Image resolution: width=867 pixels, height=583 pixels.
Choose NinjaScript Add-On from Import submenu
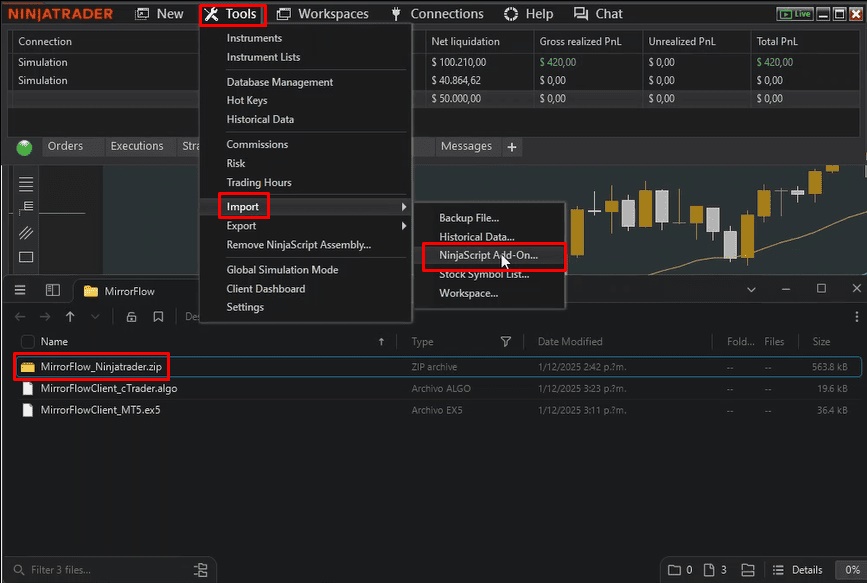coord(488,256)
